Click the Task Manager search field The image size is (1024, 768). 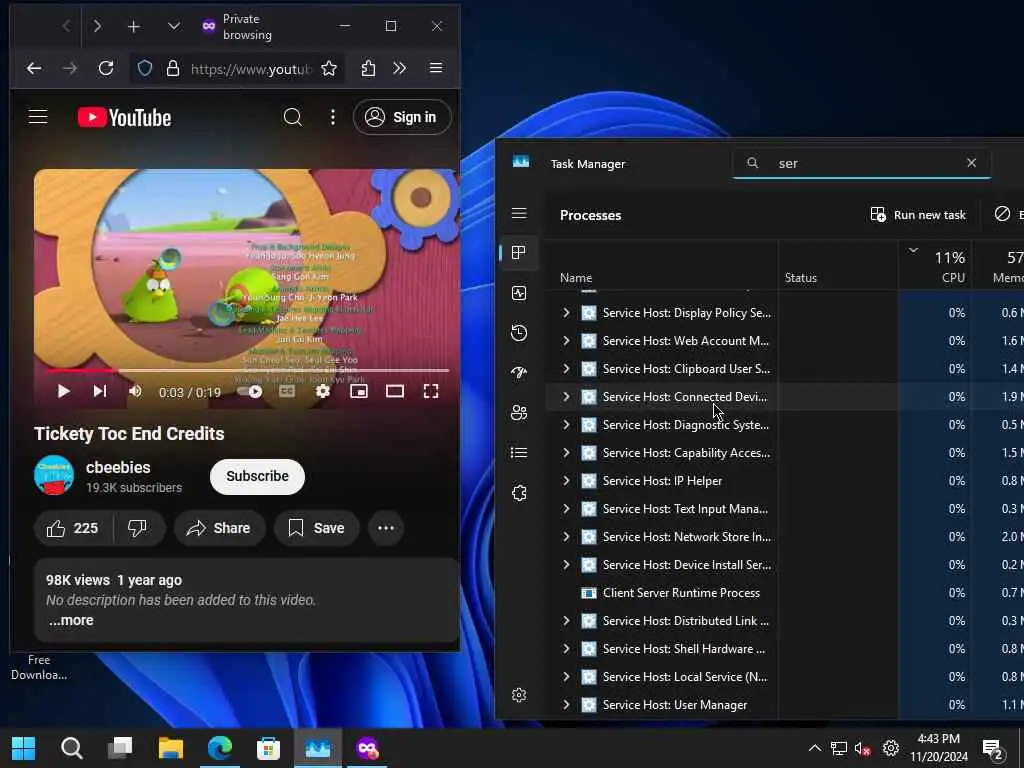click(862, 163)
